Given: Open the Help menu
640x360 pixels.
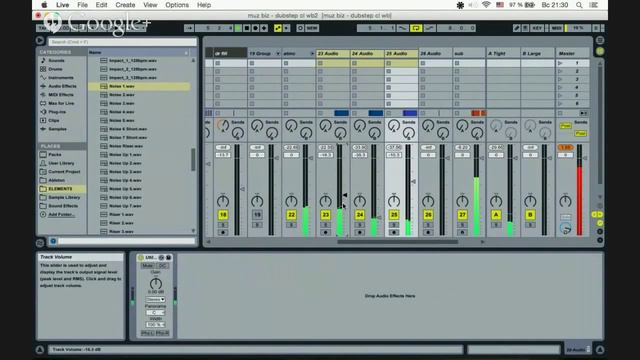Looking at the screenshot, I should click(204, 5).
